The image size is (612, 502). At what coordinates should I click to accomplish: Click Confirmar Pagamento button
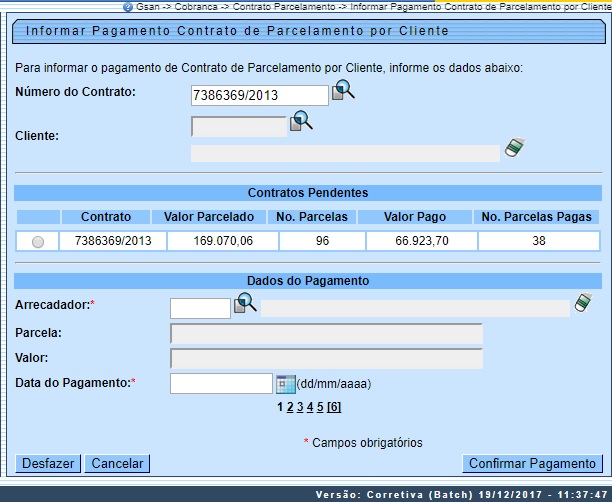532,463
